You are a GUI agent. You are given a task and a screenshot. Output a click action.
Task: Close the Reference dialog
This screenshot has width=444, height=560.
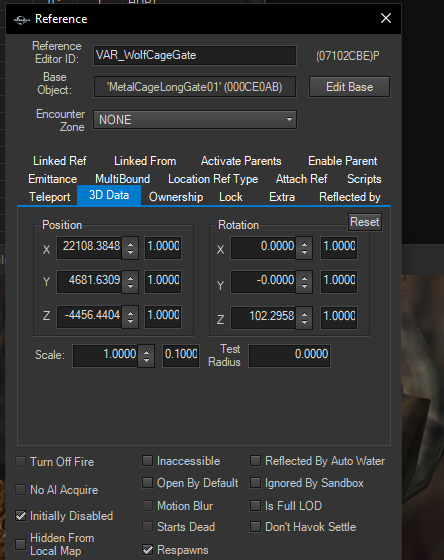pyautogui.click(x=386, y=18)
